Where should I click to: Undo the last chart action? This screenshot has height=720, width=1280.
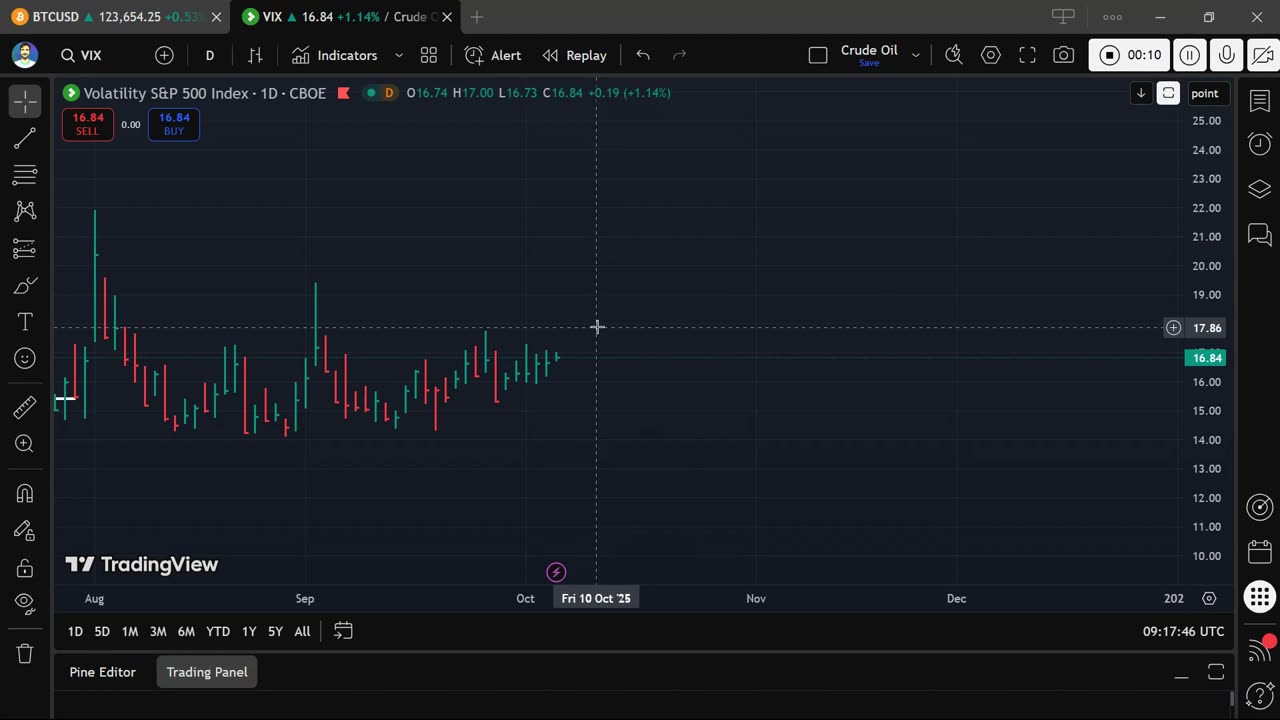643,56
